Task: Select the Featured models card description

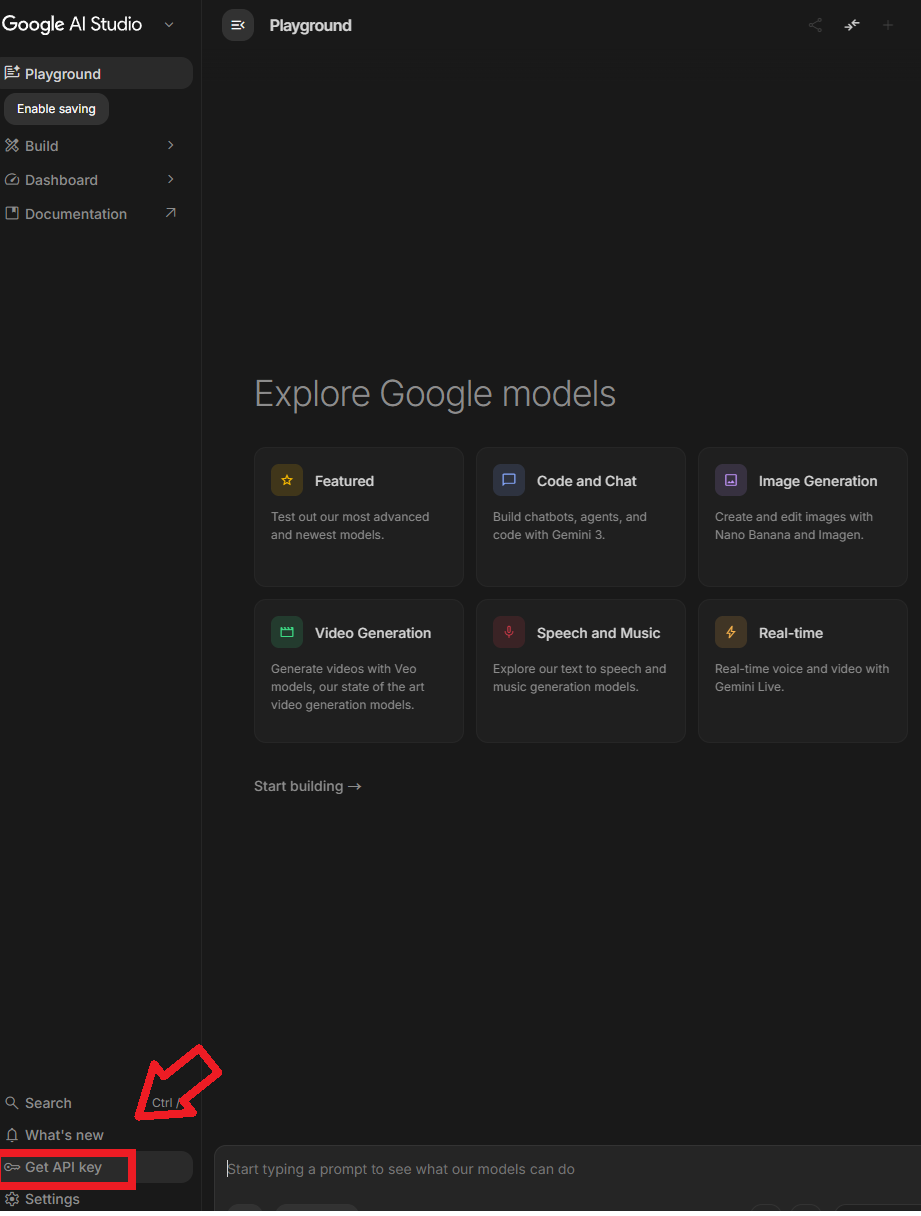Action: click(x=350, y=526)
